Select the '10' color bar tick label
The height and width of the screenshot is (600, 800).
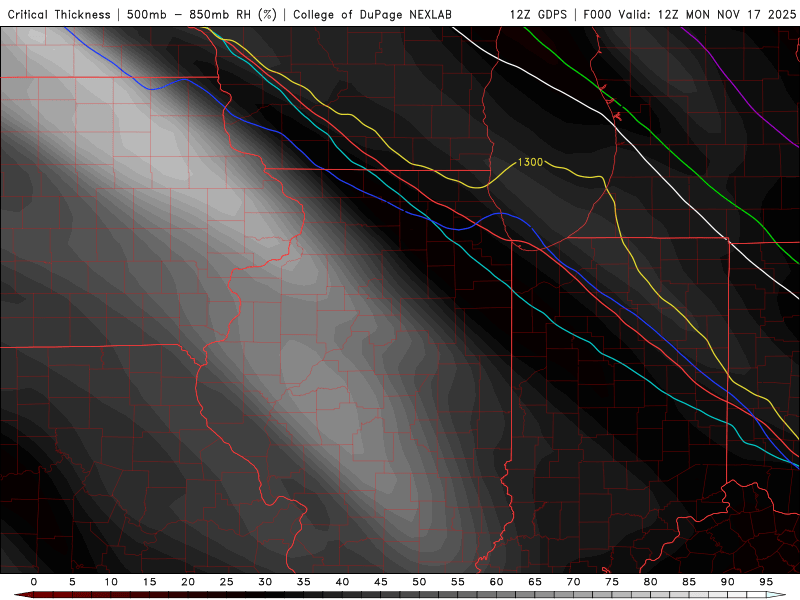pos(111,582)
